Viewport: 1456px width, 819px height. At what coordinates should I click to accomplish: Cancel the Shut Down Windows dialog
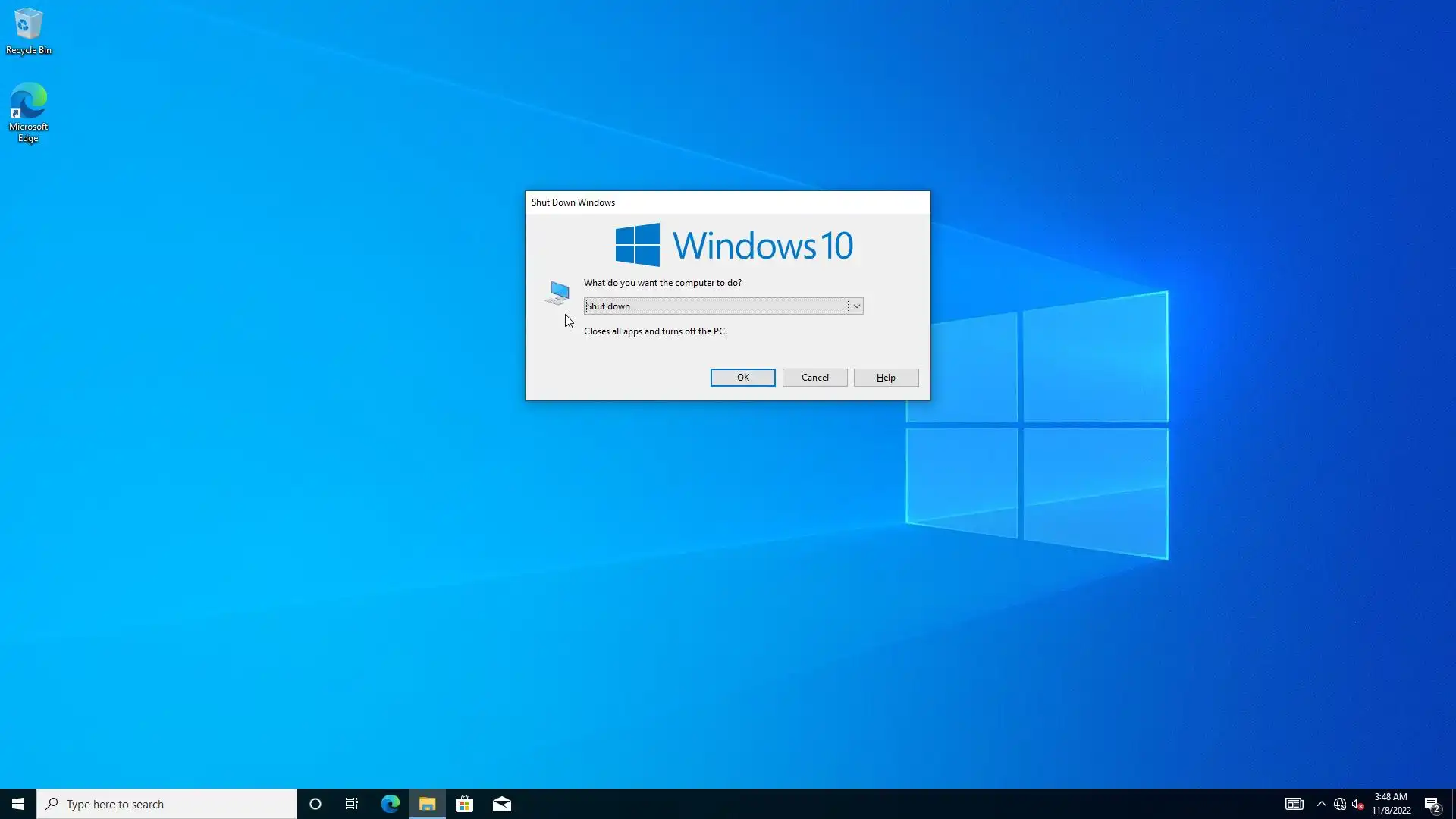(x=814, y=378)
